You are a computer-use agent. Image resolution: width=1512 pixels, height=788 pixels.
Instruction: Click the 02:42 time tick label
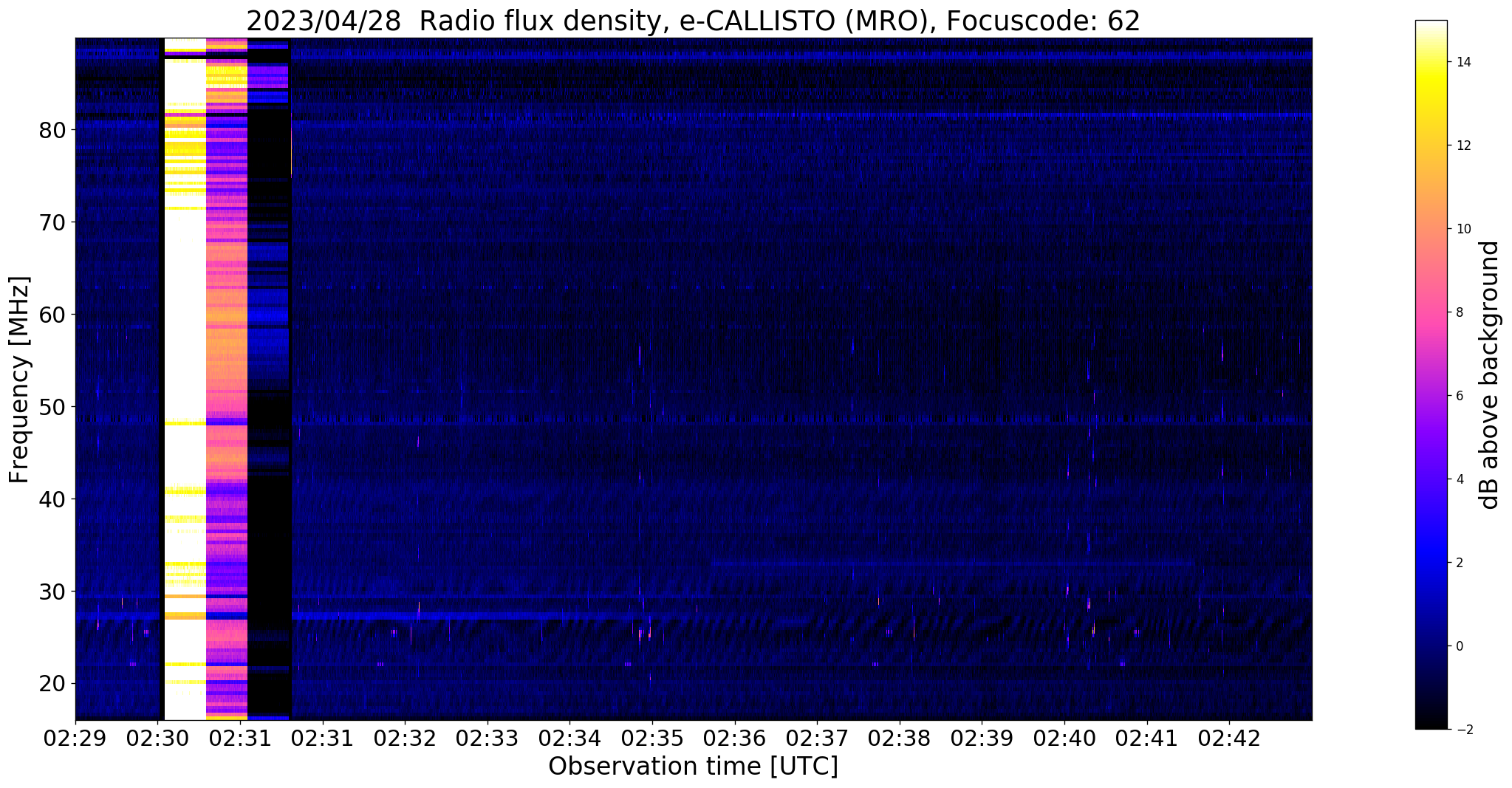pos(1229,739)
